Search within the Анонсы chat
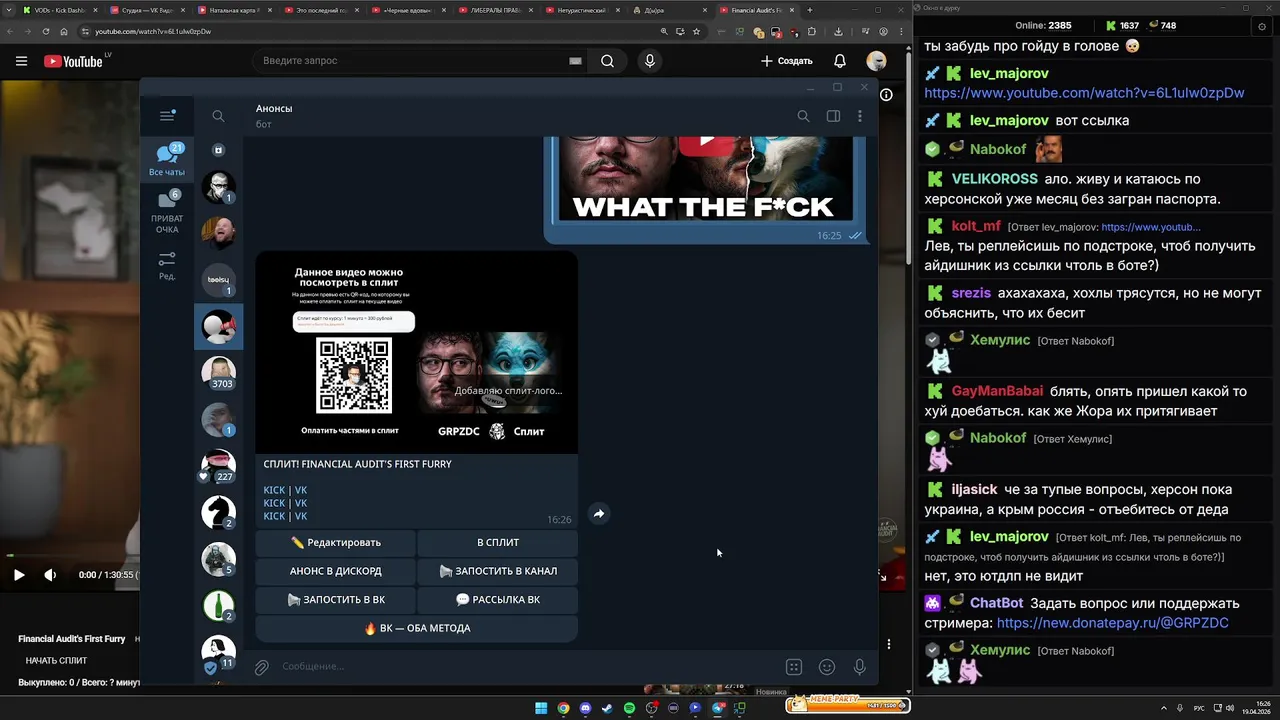Viewport: 1280px width, 720px height. (x=803, y=116)
